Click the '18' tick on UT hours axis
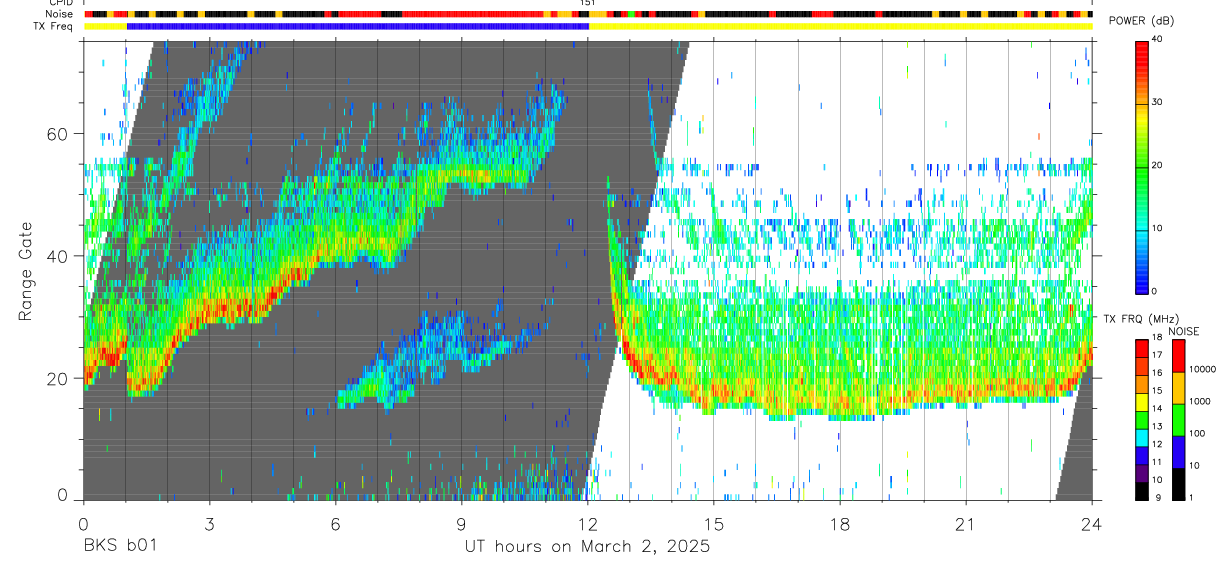The width and height of the screenshot is (1228, 567). point(840,524)
